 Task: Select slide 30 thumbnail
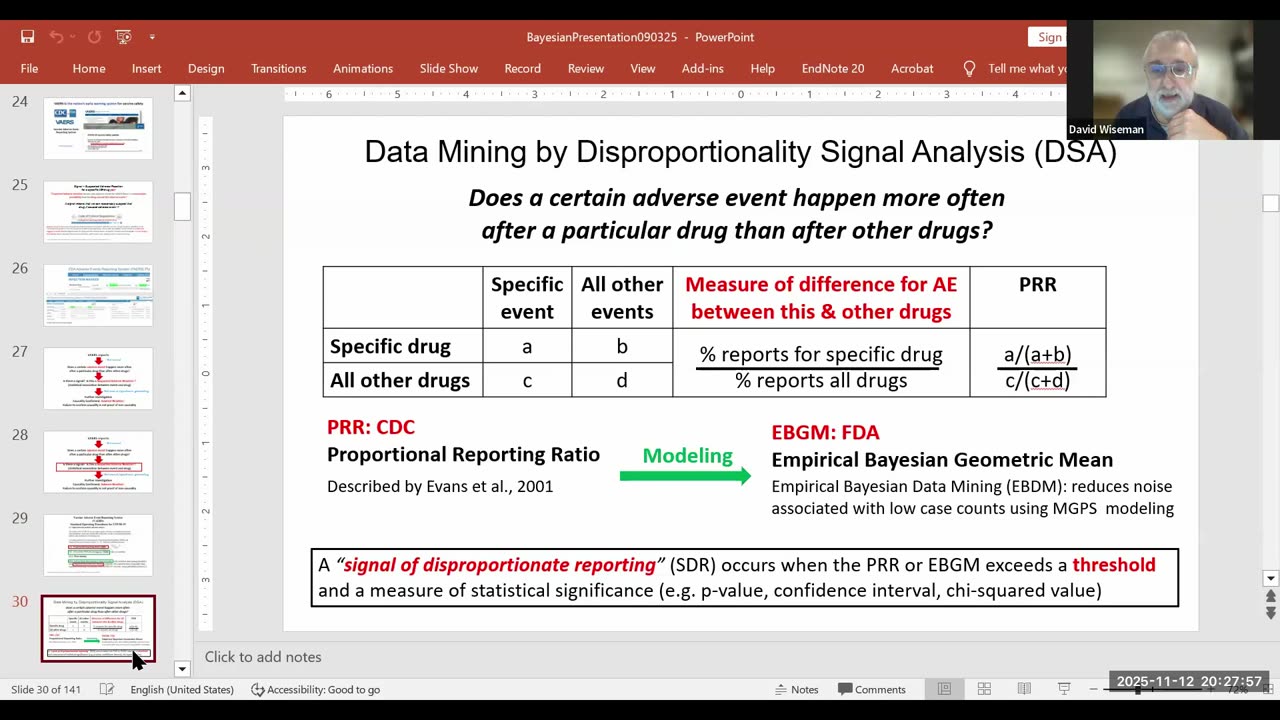[98, 628]
